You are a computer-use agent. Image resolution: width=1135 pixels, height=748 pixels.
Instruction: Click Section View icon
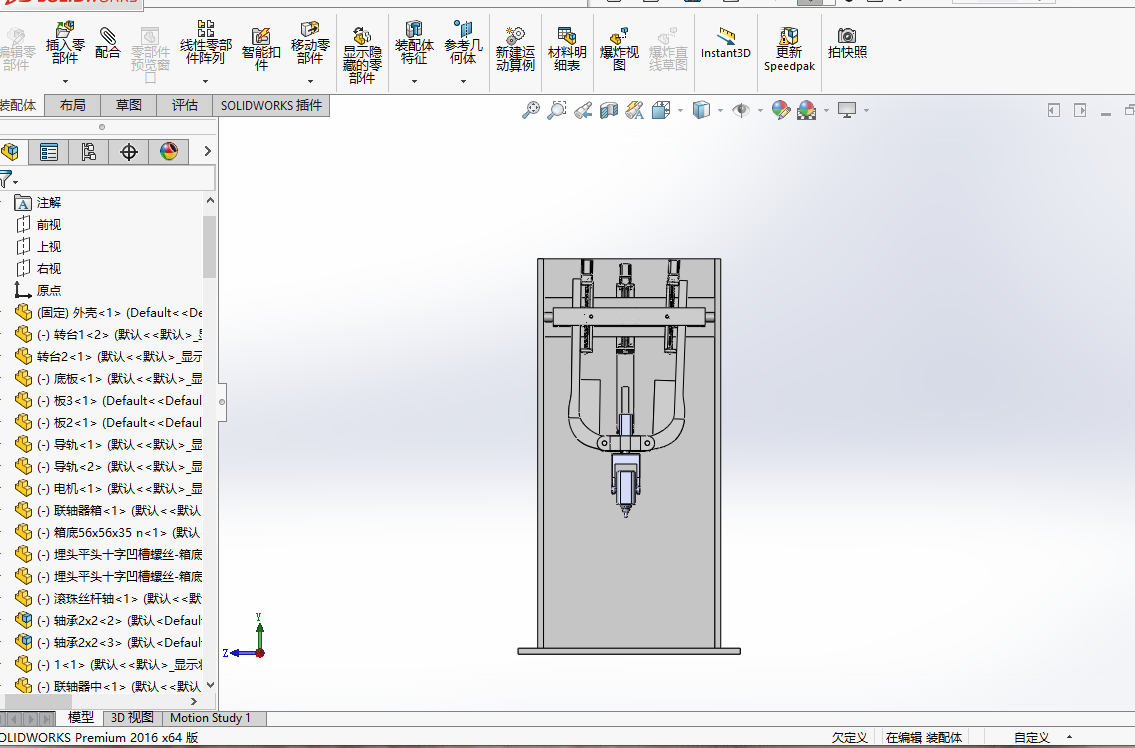click(609, 110)
